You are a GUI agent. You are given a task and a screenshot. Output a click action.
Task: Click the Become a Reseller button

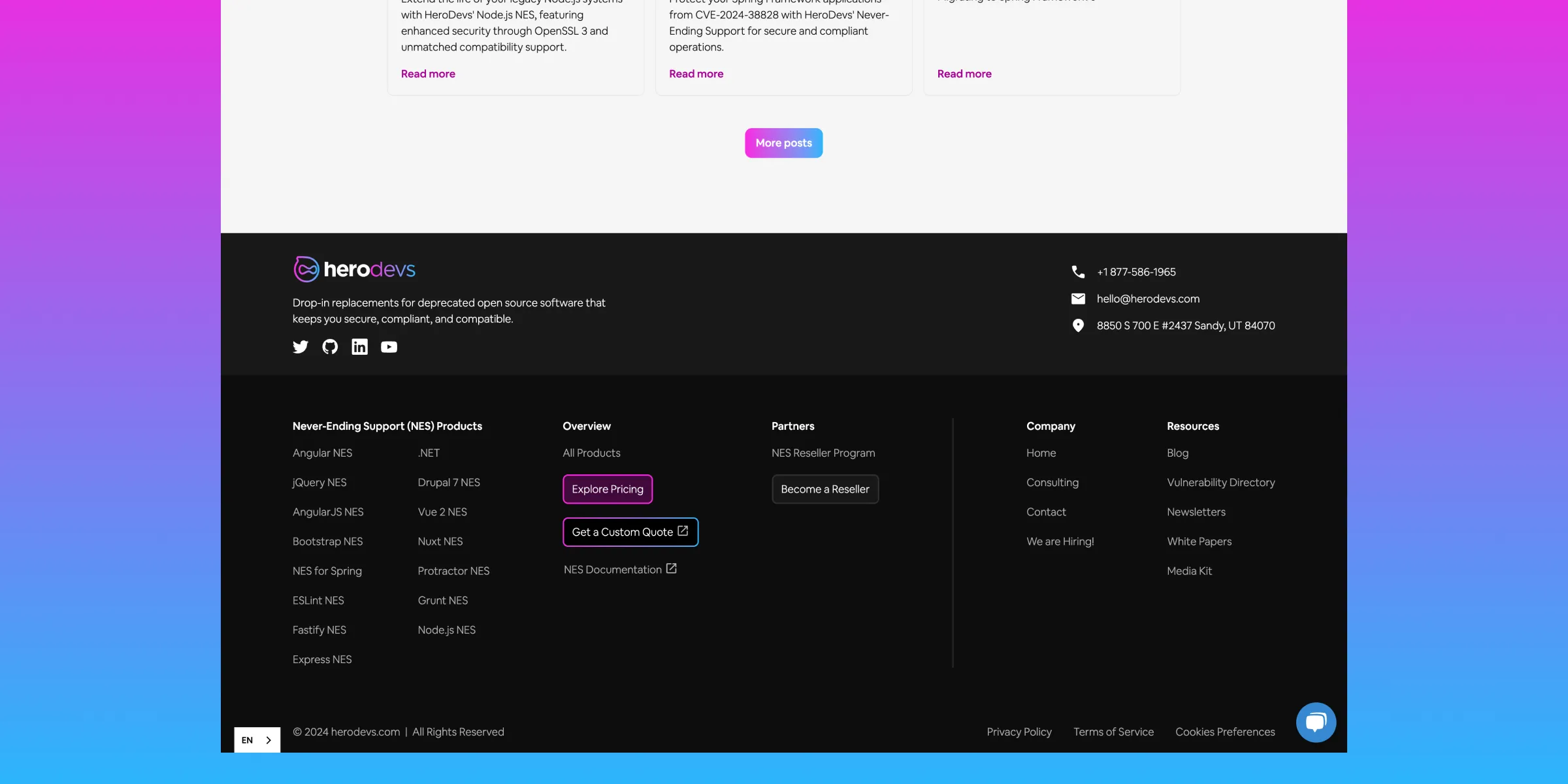point(825,489)
